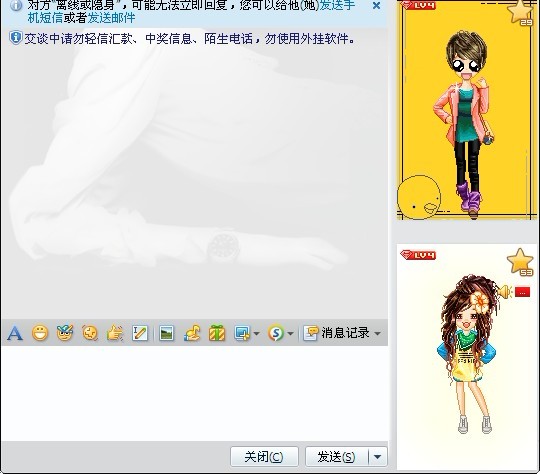Click the magic emoticon icon
The image size is (540, 474).
pos(65,333)
